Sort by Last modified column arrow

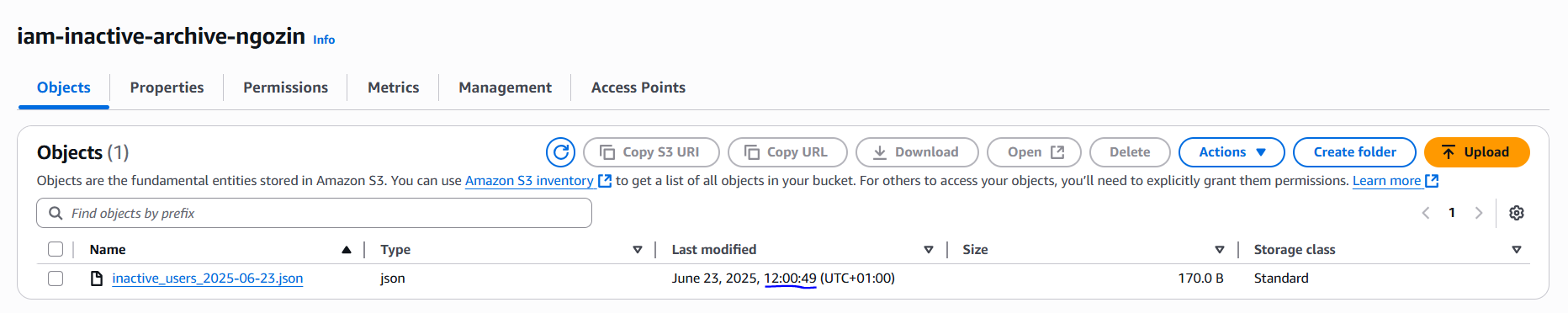(x=929, y=250)
